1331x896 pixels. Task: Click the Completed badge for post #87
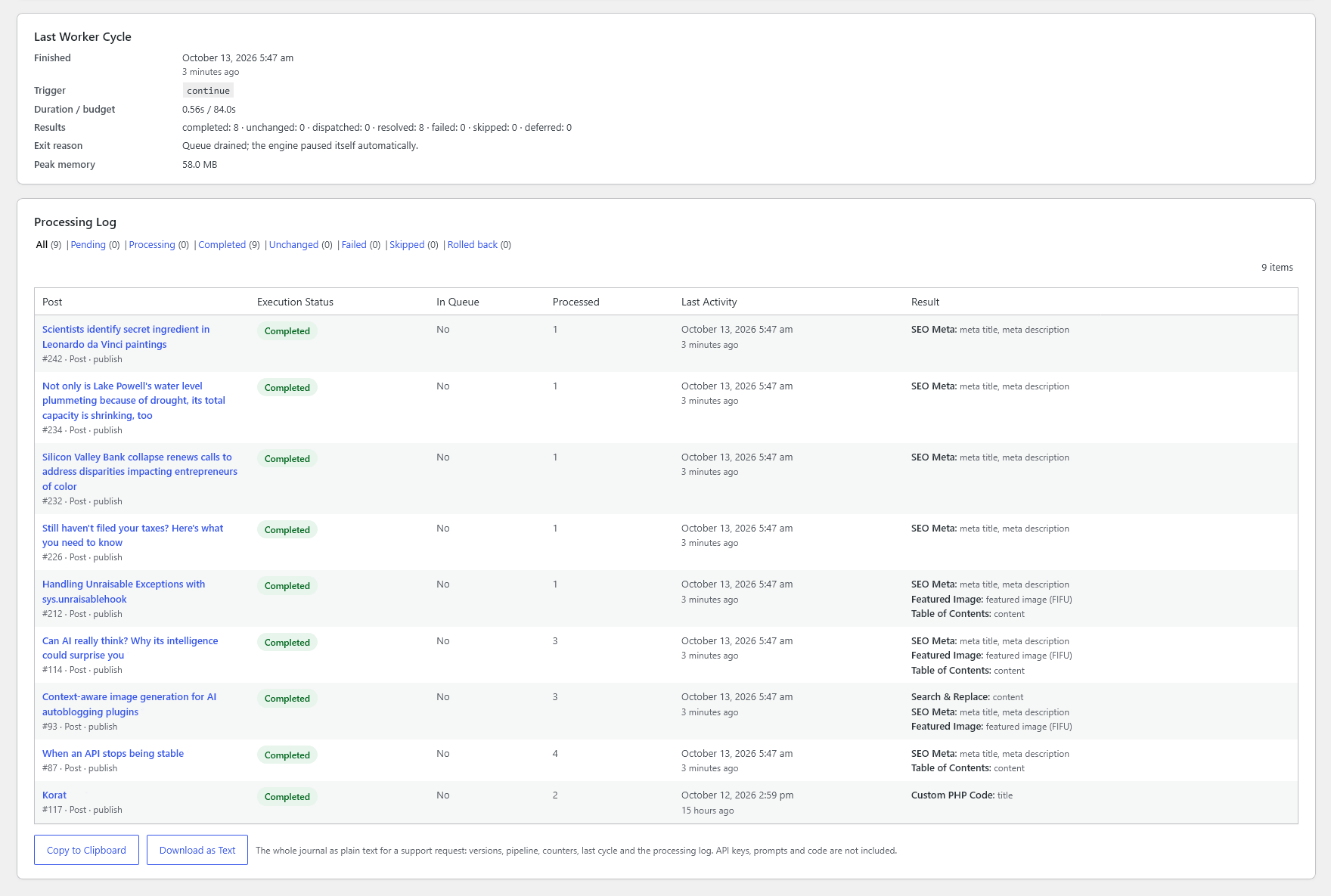(287, 755)
